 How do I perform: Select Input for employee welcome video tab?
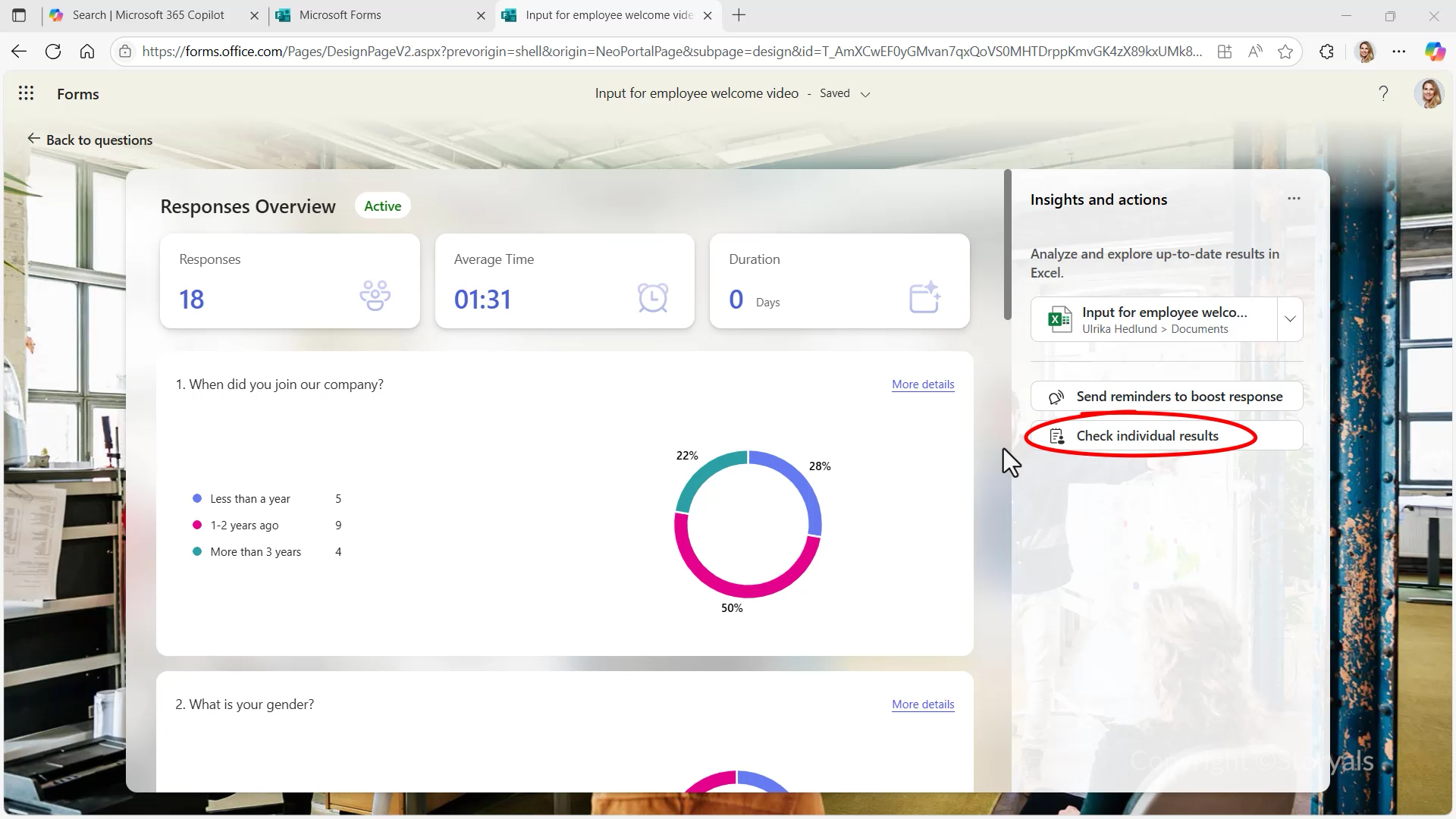pyautogui.click(x=609, y=15)
